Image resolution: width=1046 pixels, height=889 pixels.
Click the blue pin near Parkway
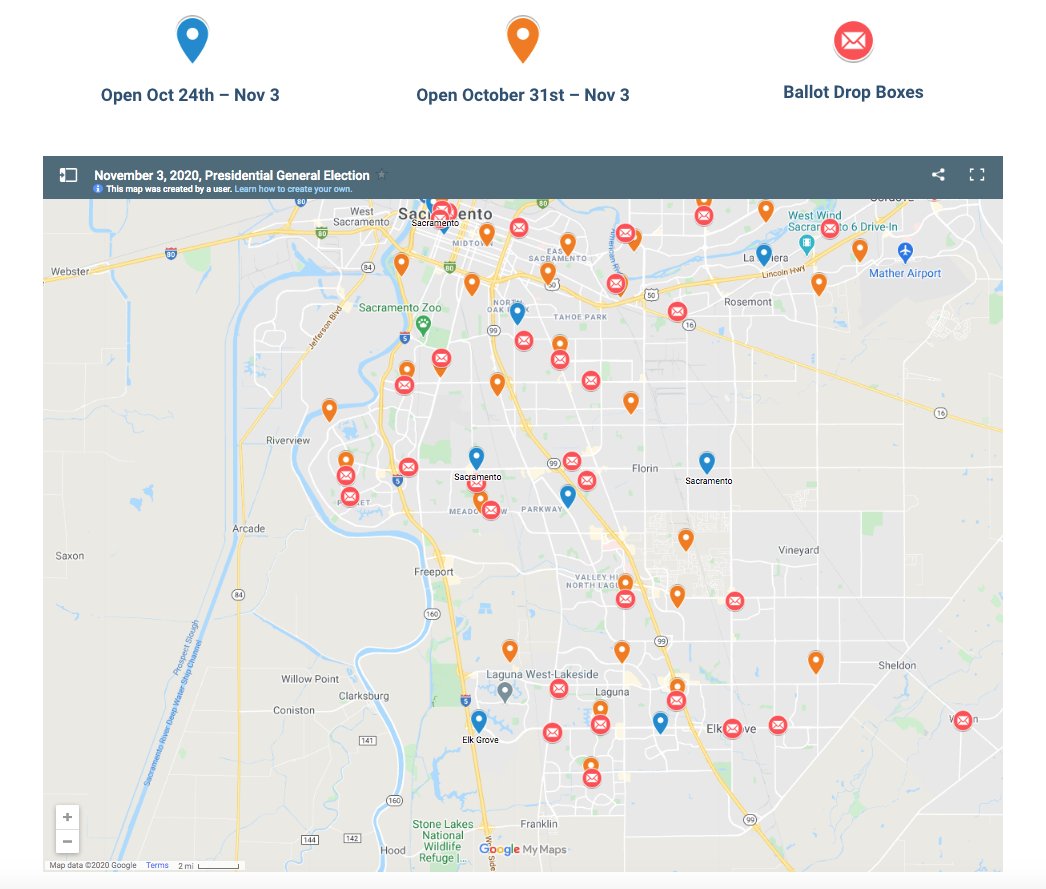coord(568,497)
